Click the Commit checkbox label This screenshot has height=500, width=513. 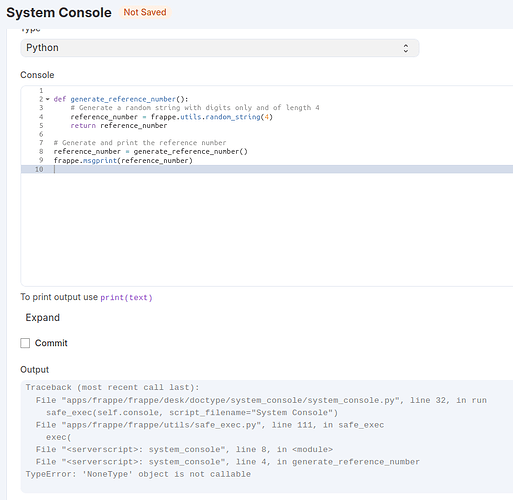(x=51, y=343)
